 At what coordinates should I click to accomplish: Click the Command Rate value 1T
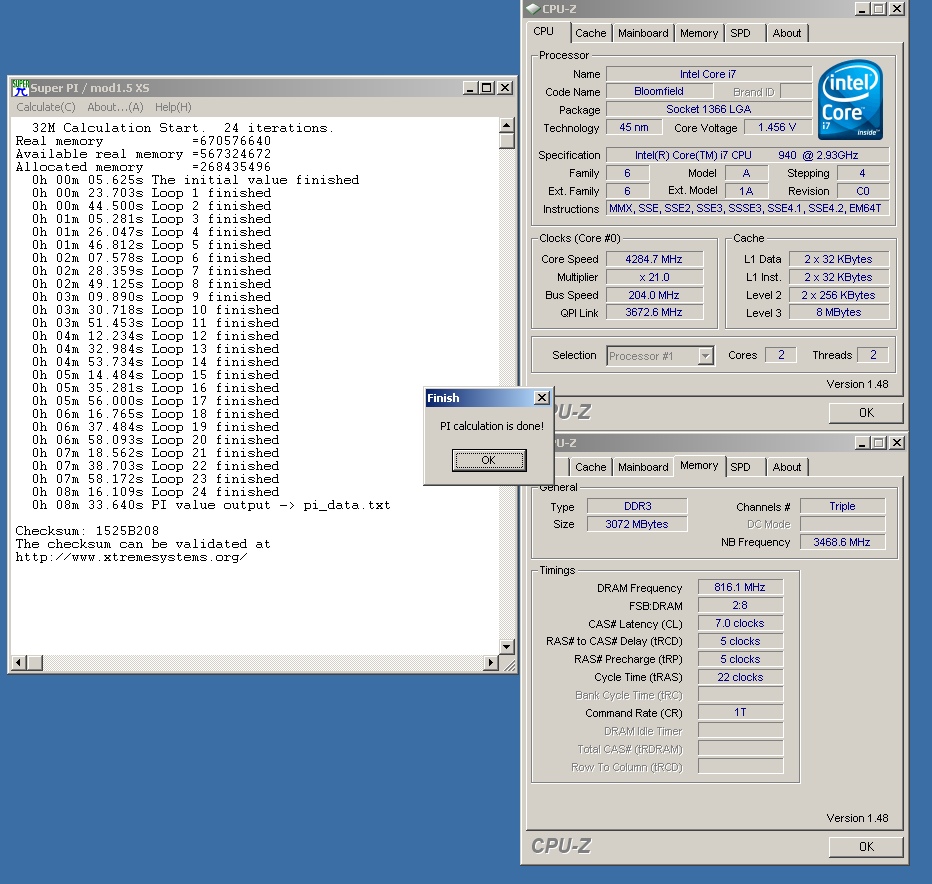740,712
